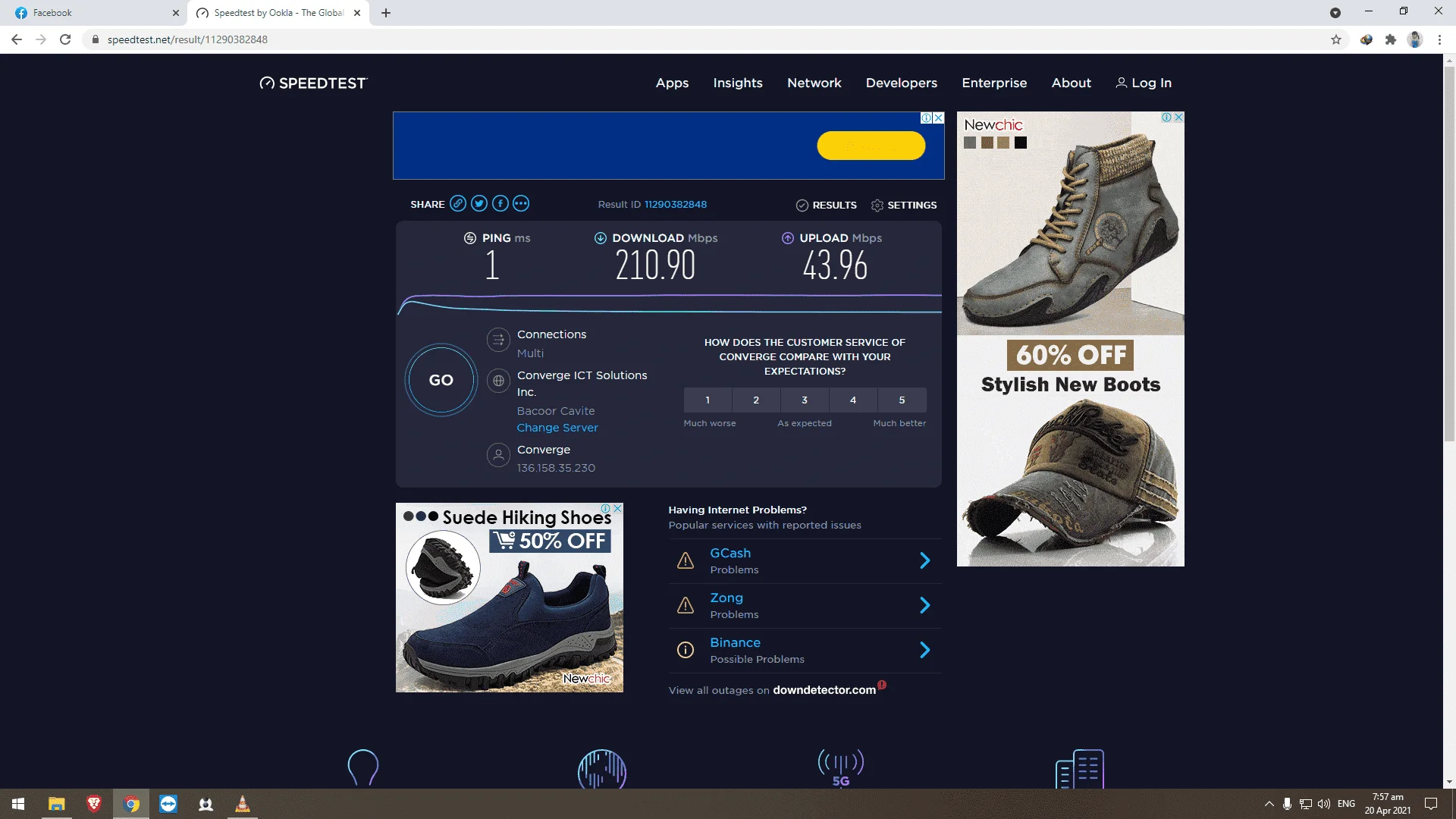Switch input language ENG indicator
The height and width of the screenshot is (819, 1456).
(x=1346, y=804)
